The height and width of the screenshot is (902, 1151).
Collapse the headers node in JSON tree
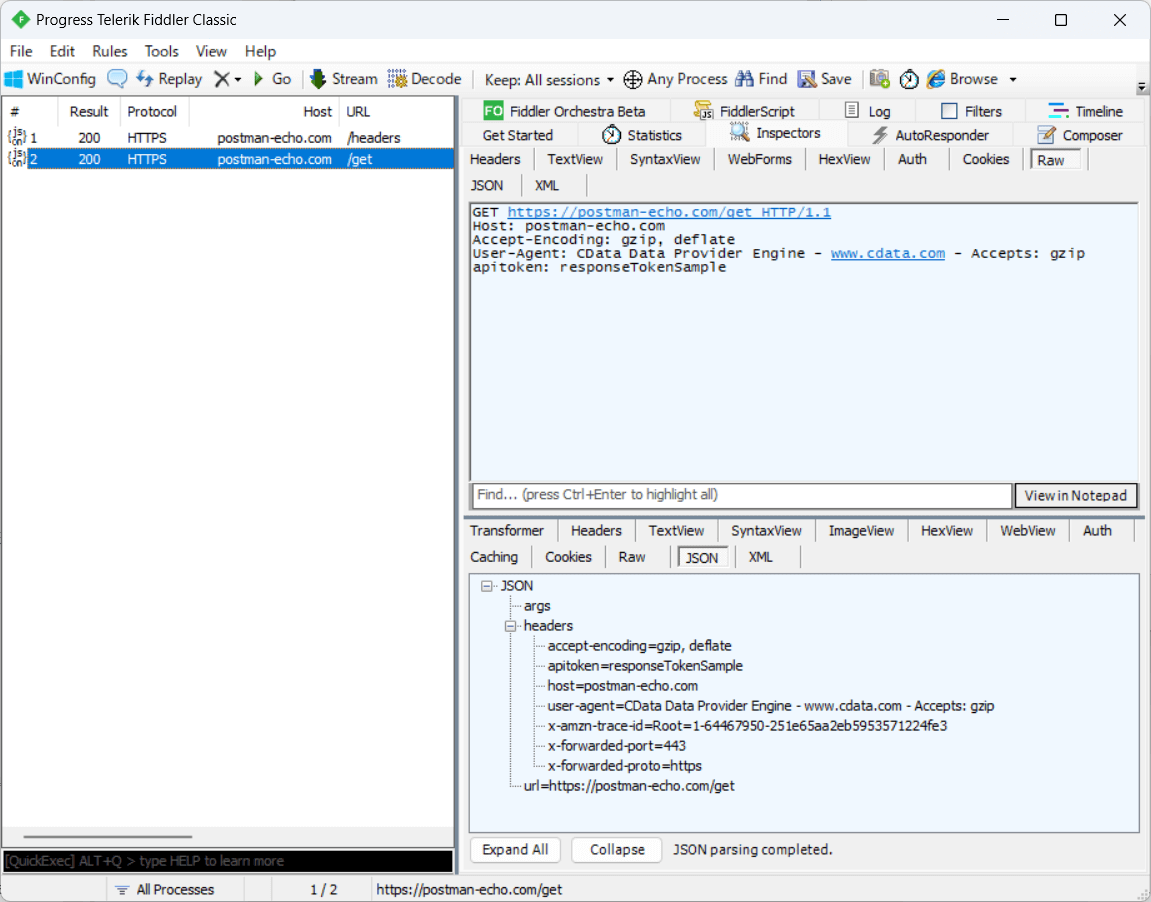[x=510, y=626]
